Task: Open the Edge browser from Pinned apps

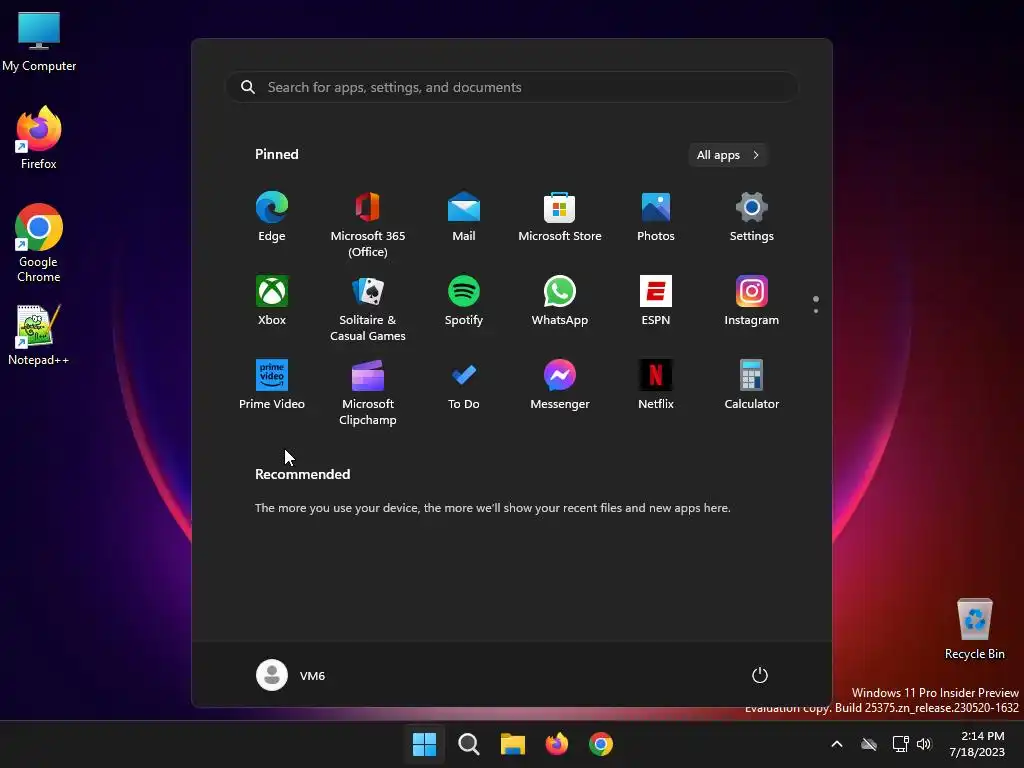Action: (x=272, y=217)
